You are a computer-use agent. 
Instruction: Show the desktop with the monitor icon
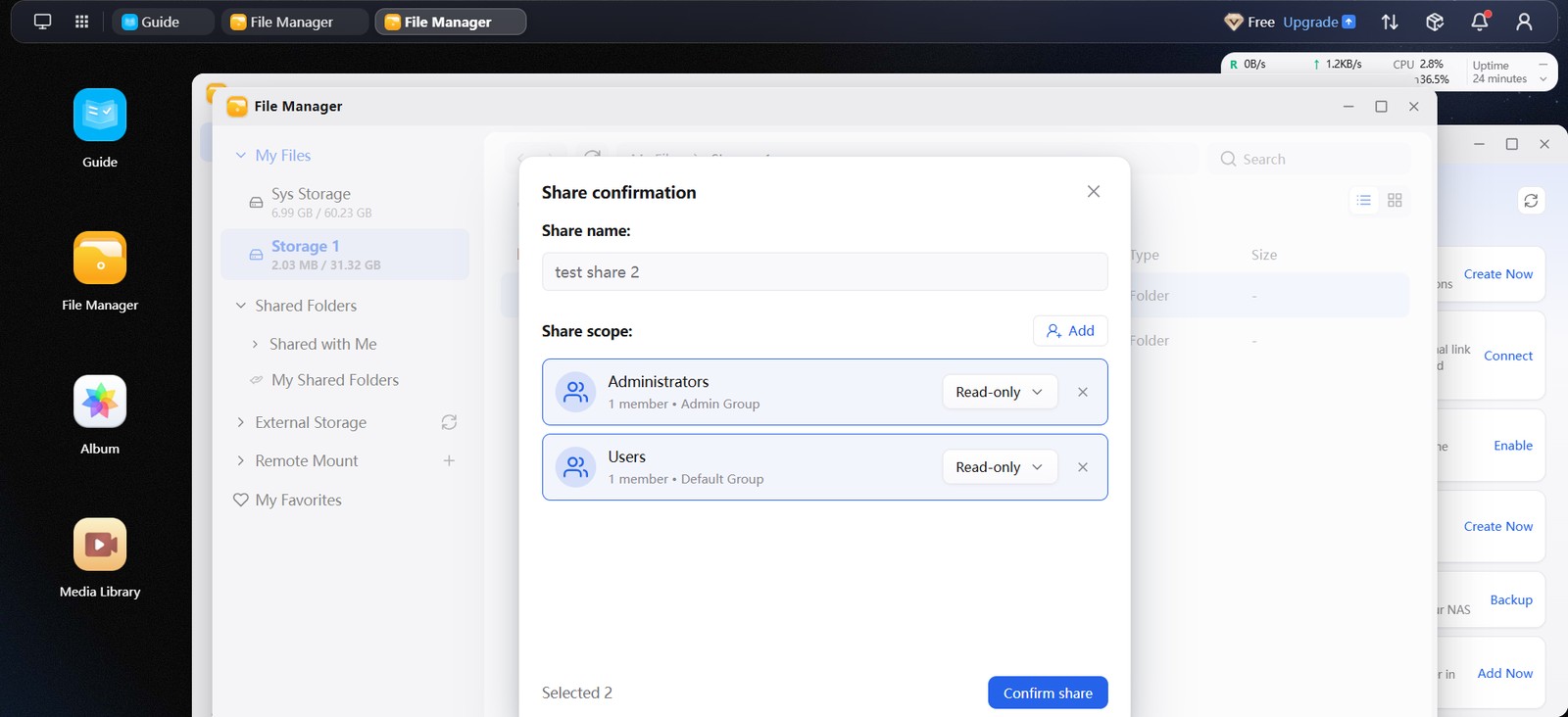(x=42, y=22)
